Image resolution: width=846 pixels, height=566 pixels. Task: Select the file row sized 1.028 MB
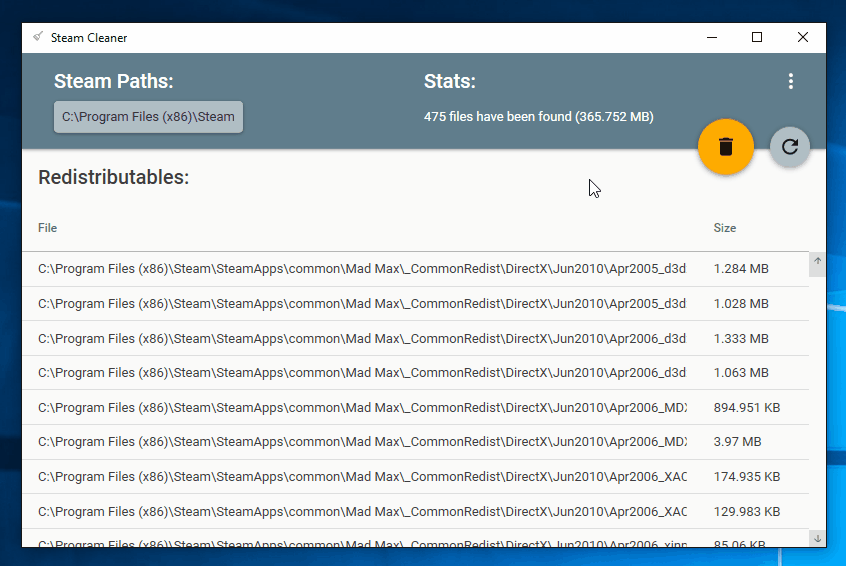tap(362, 304)
